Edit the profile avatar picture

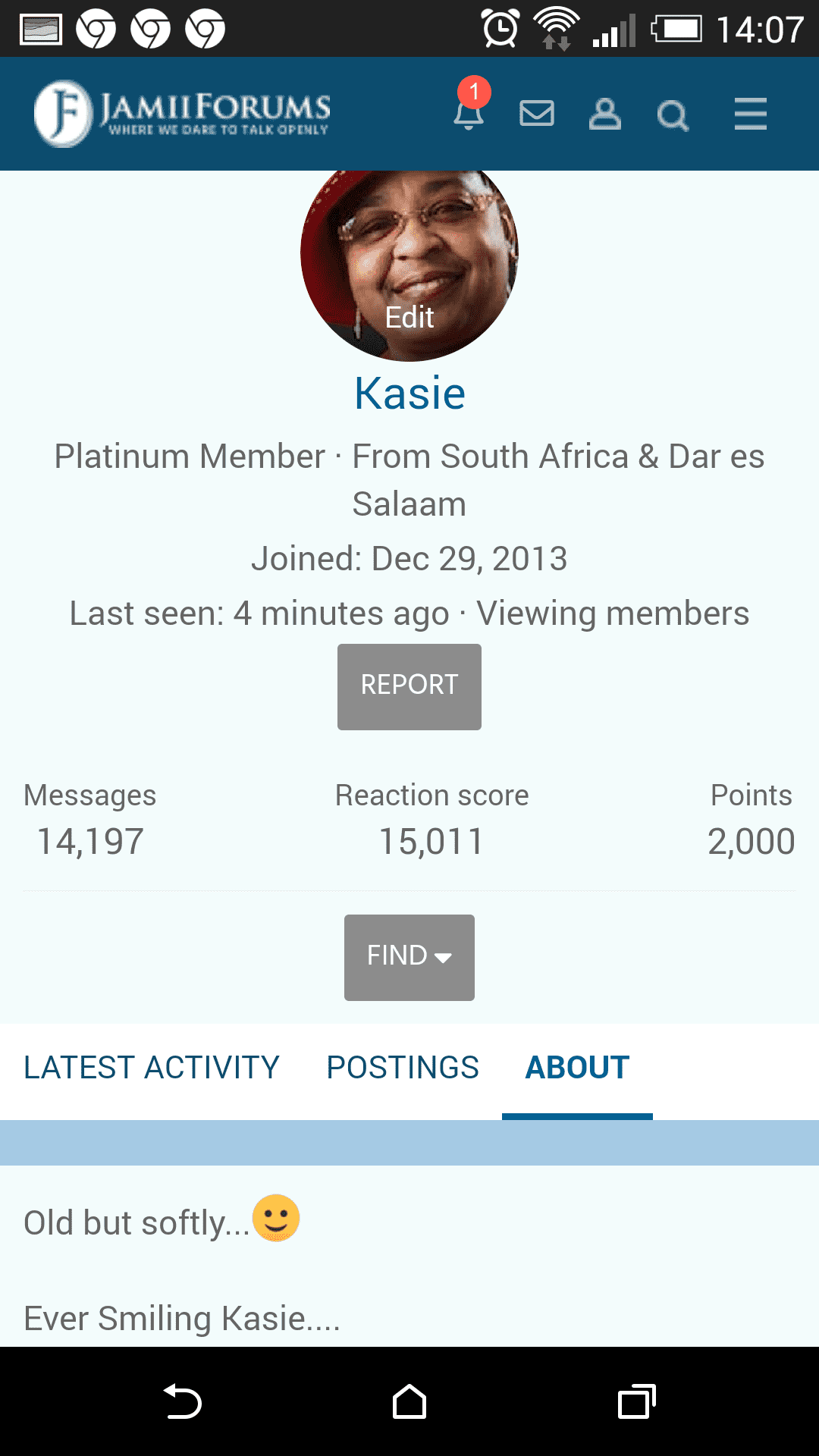(409, 262)
